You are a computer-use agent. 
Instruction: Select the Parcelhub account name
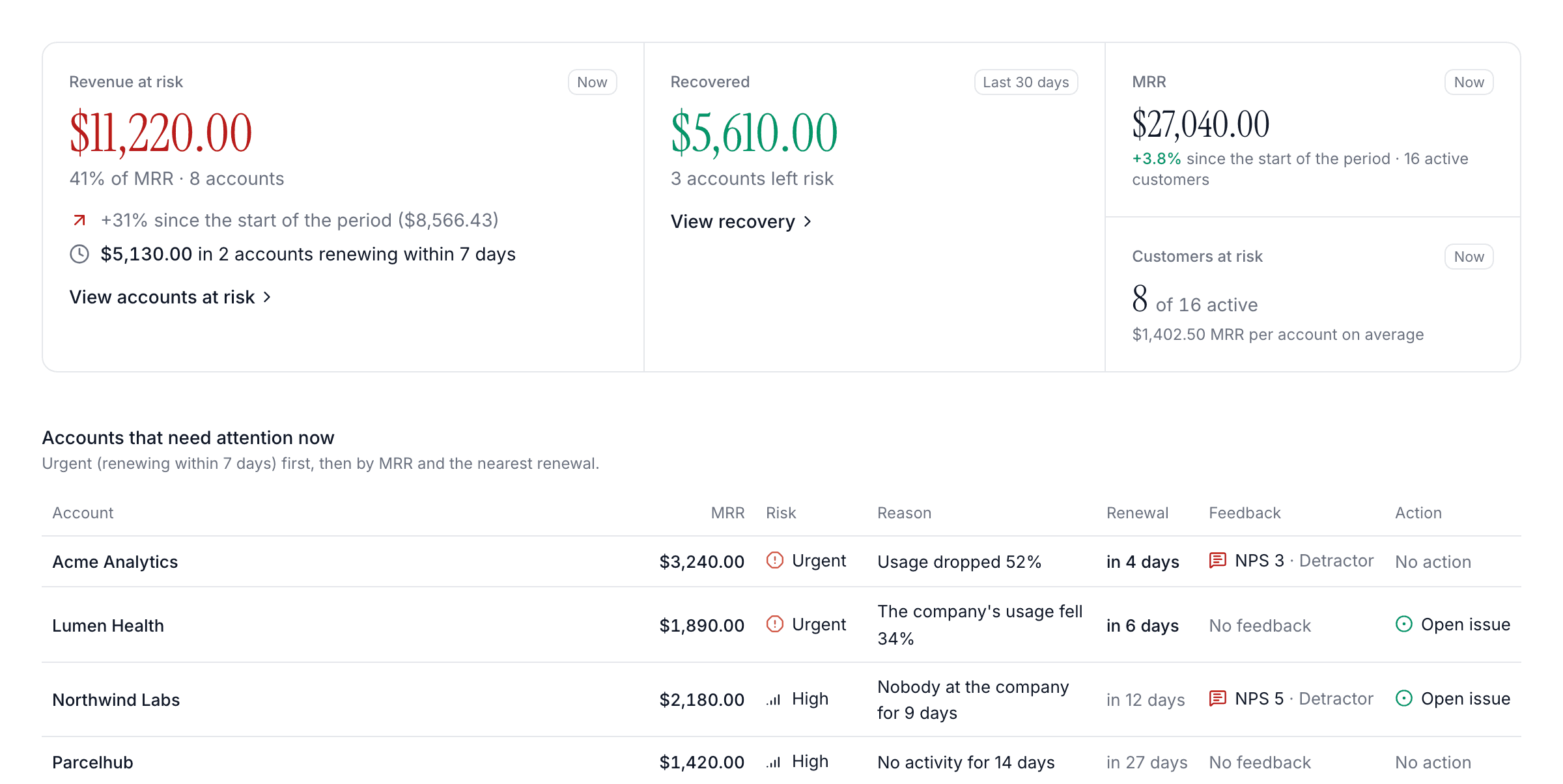click(x=92, y=763)
